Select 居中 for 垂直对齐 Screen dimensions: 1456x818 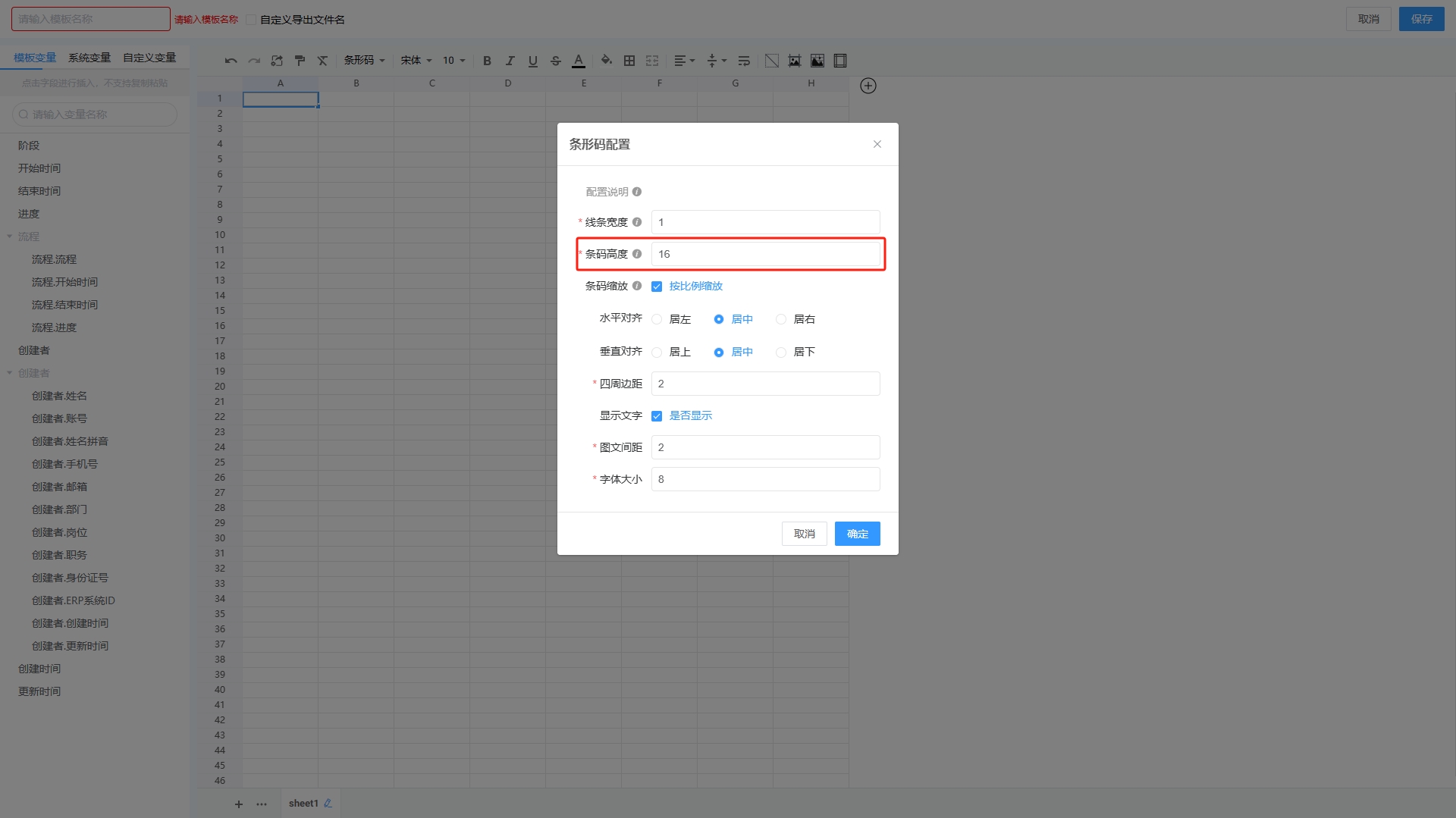719,352
